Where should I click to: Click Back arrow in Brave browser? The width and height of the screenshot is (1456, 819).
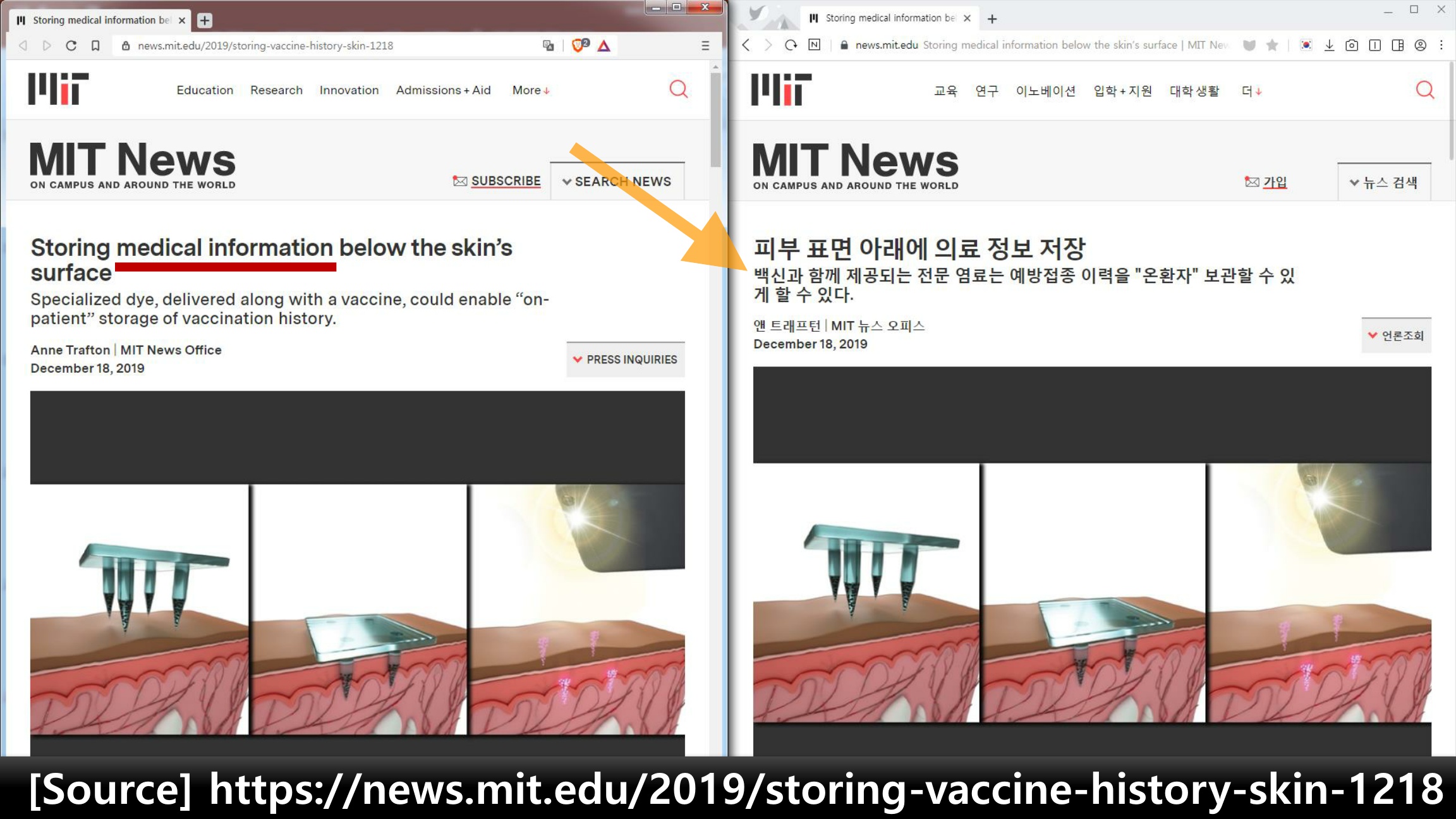[23, 45]
